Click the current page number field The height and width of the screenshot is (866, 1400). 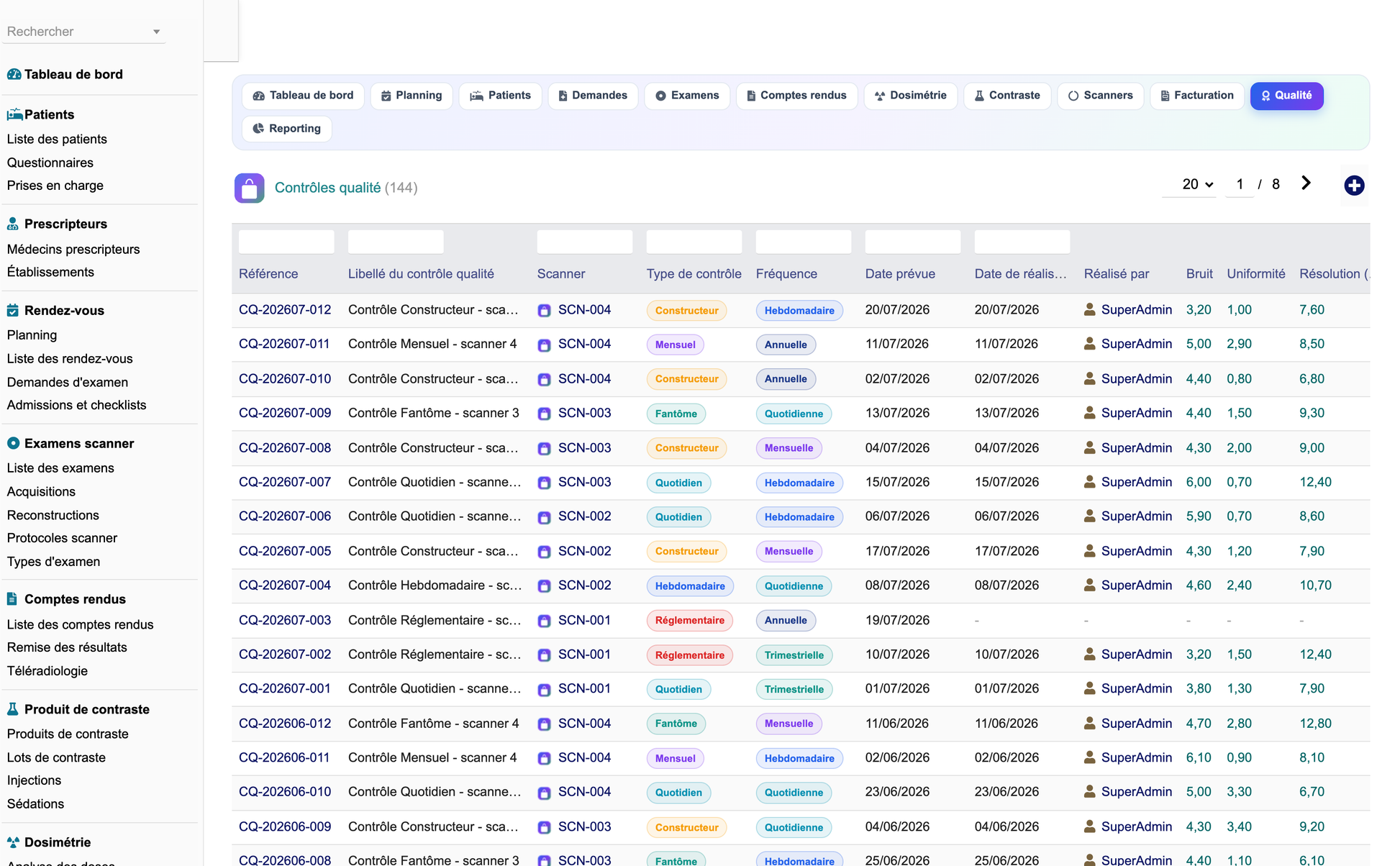tap(1240, 184)
